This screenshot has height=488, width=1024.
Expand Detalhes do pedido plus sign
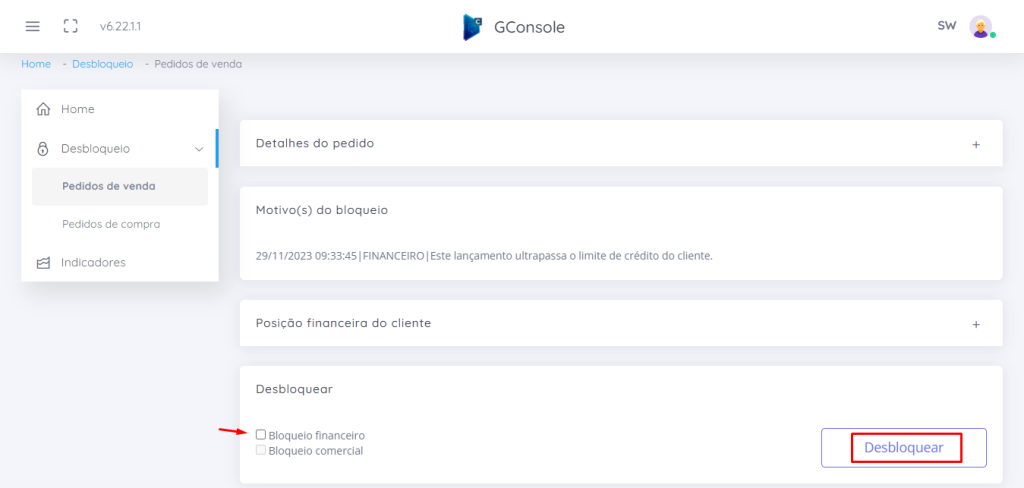[976, 144]
